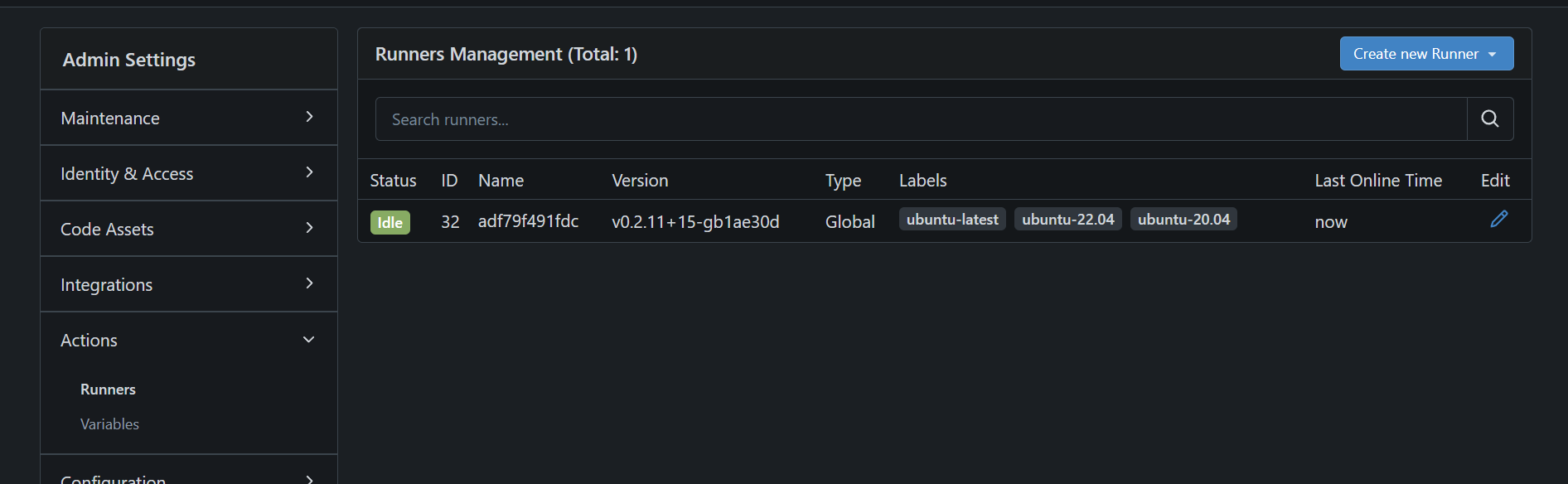1568x484 pixels.
Task: Click the pencil edit icon for runner
Action: pyautogui.click(x=1498, y=220)
